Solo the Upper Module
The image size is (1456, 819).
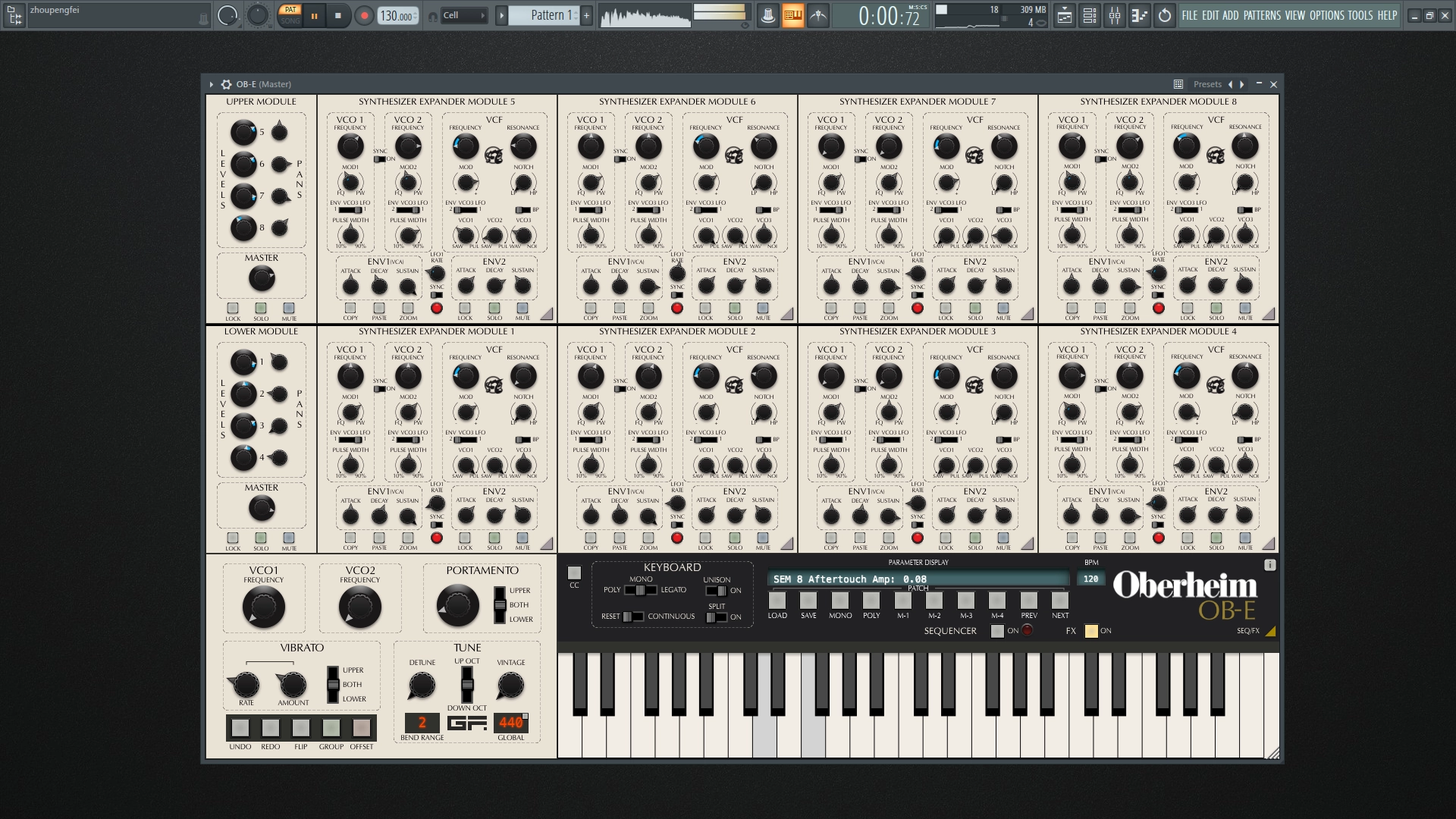[x=261, y=308]
